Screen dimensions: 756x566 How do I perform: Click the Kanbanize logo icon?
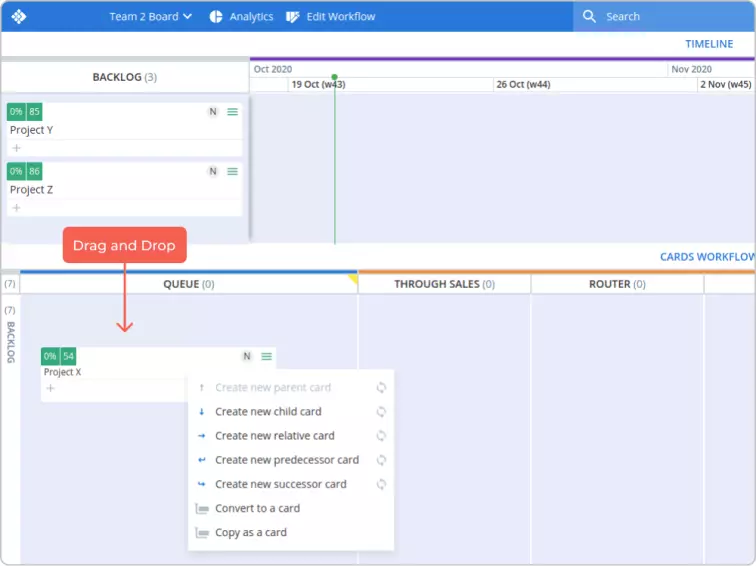pyautogui.click(x=19, y=16)
